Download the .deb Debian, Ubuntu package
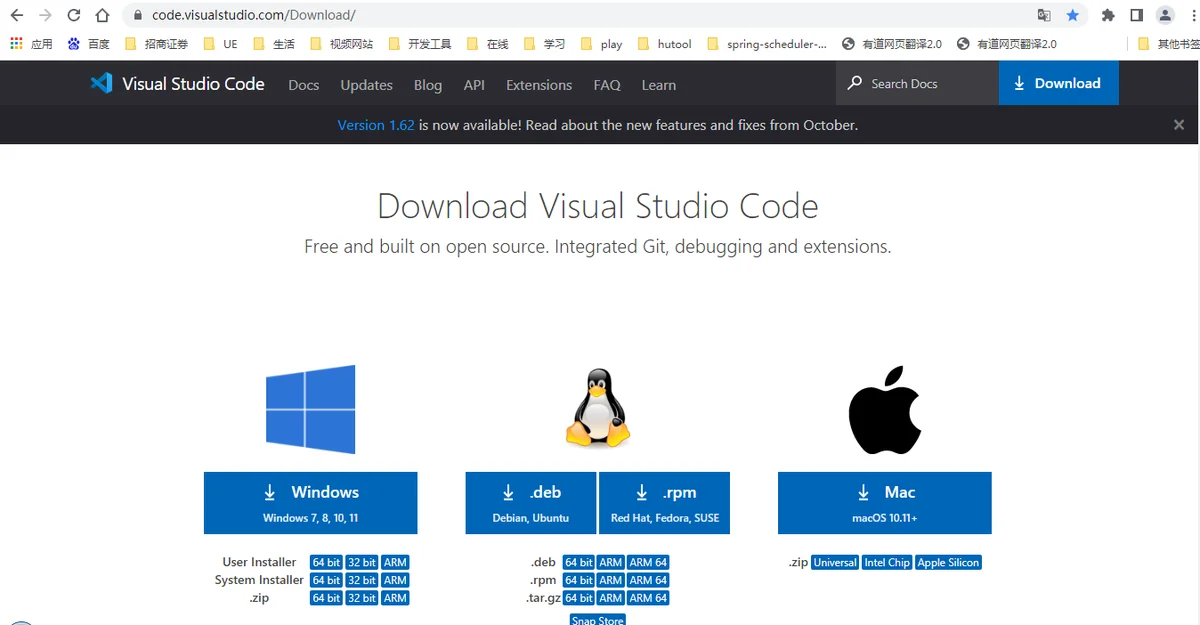The height and width of the screenshot is (625, 1200). [x=531, y=503]
